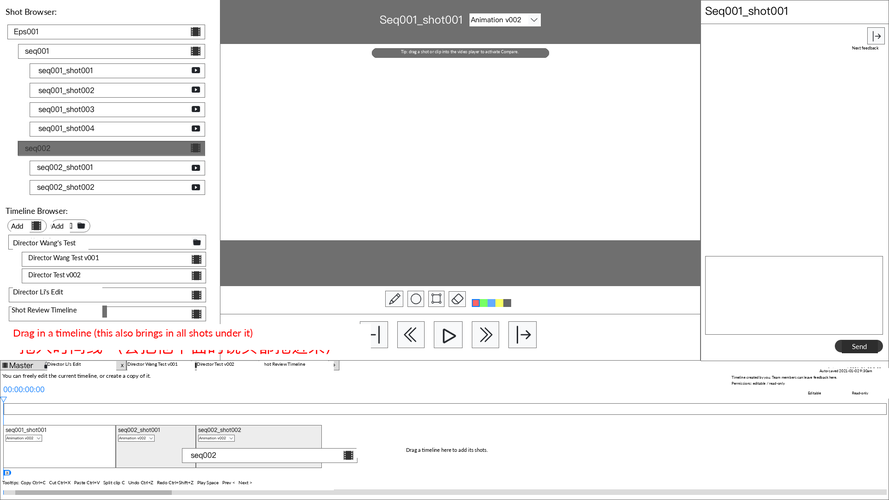The image size is (889, 500).
Task: Click the video icon for seq002_shot002
Action: pyautogui.click(x=196, y=187)
